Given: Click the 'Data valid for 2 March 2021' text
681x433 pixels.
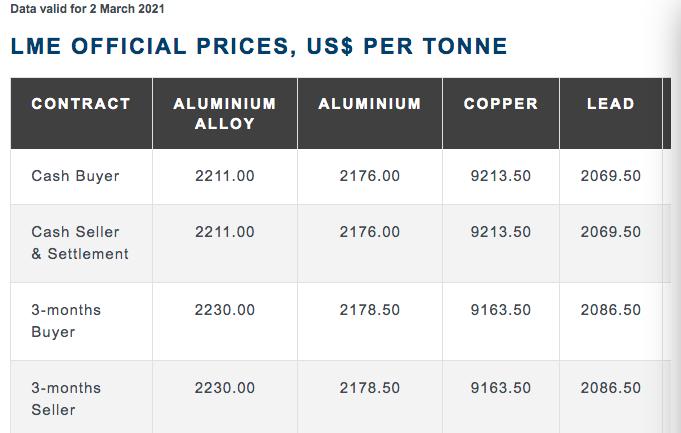Looking at the screenshot, I should pyautogui.click(x=88, y=9).
